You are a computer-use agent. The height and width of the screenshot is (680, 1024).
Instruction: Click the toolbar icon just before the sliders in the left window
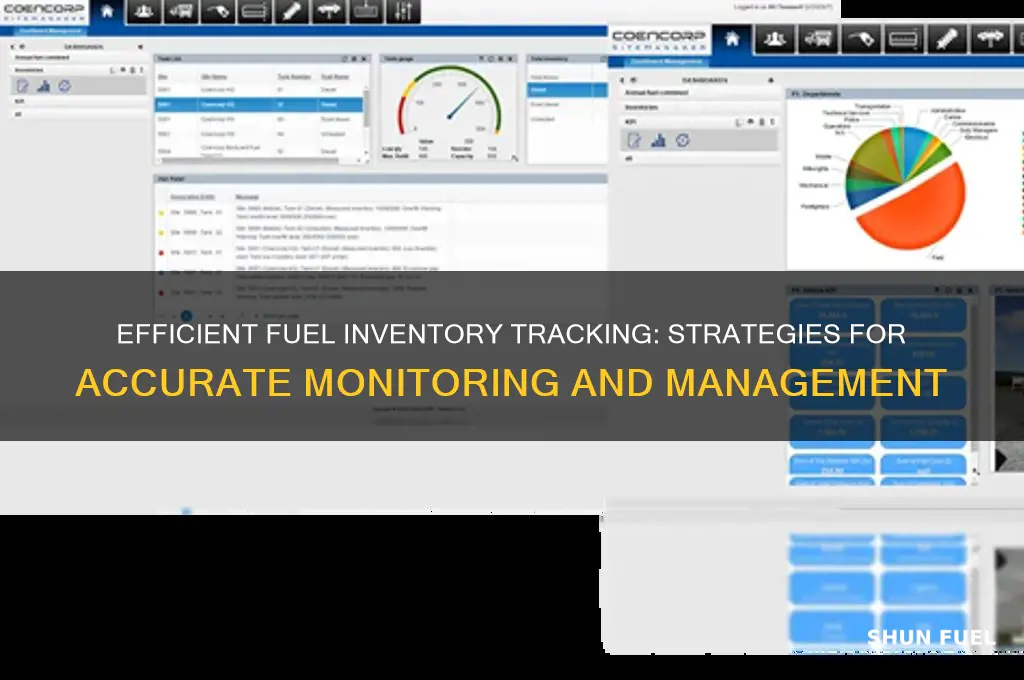[x=366, y=12]
